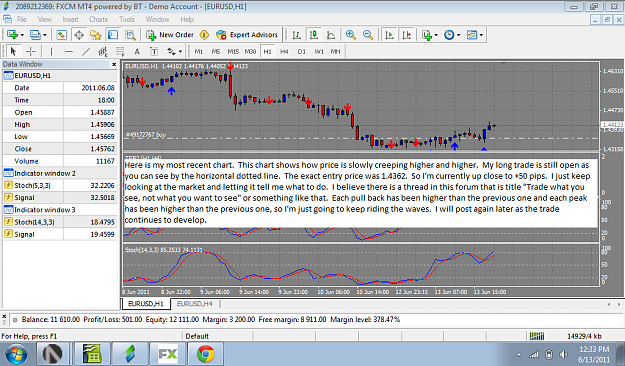Viewport: 625px width, 366px height.
Task: Open the File menu
Action: coord(22,19)
